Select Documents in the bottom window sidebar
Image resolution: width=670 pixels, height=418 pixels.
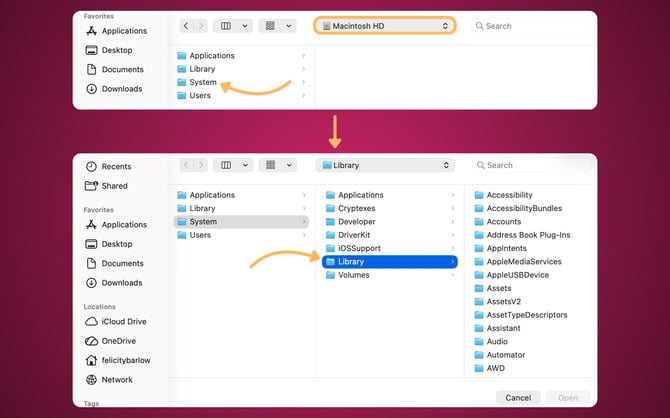coord(115,263)
